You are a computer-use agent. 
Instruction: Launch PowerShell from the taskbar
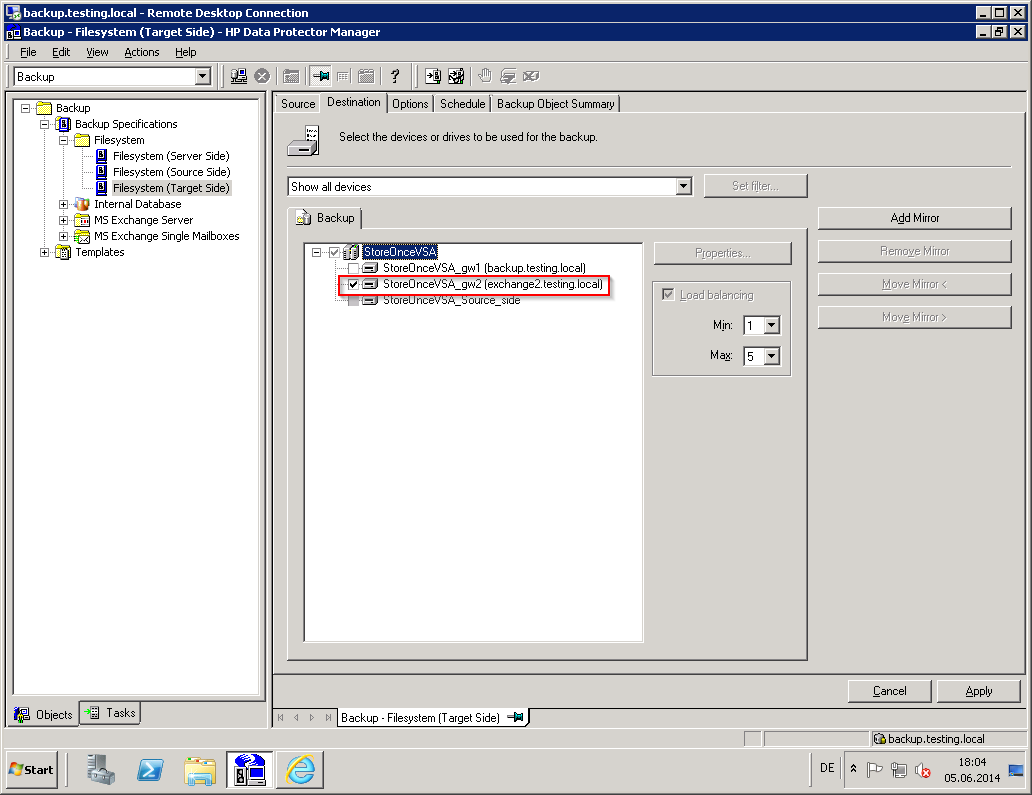150,769
